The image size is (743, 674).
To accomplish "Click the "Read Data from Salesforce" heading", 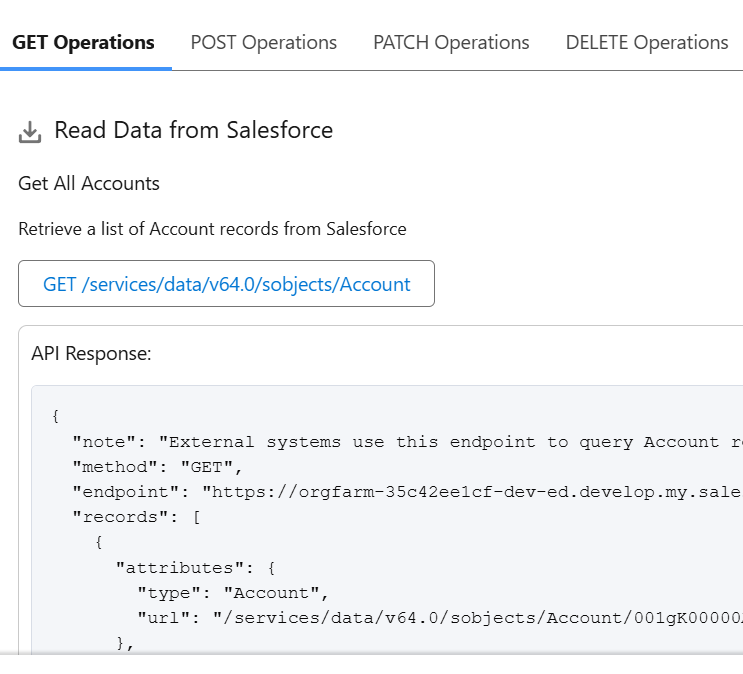I will [x=193, y=130].
